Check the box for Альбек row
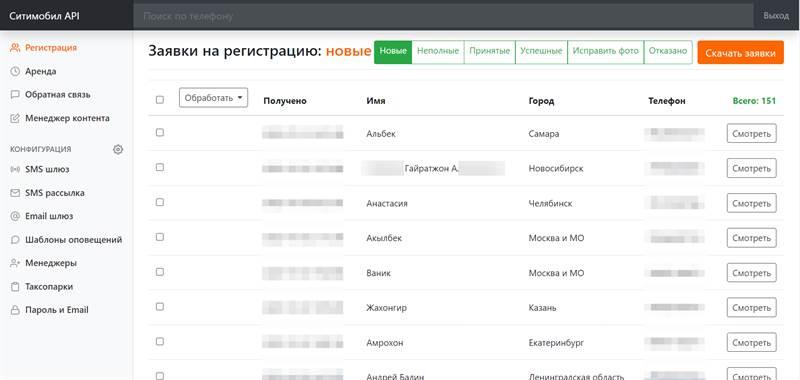Viewport: 800px width, 380px height. [x=160, y=132]
